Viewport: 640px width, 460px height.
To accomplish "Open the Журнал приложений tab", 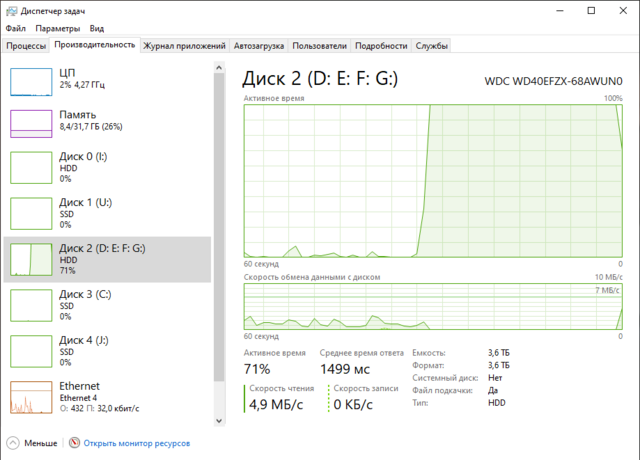I will (x=185, y=46).
